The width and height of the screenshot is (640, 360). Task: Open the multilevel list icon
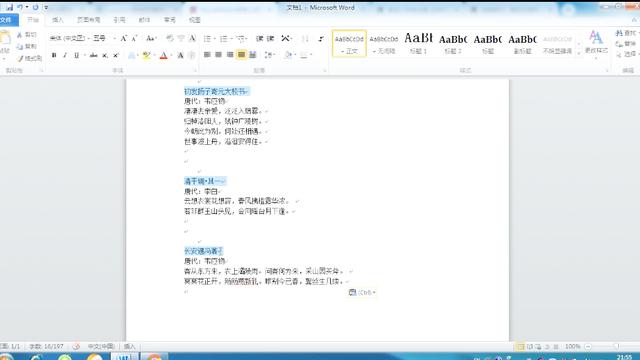(x=241, y=38)
